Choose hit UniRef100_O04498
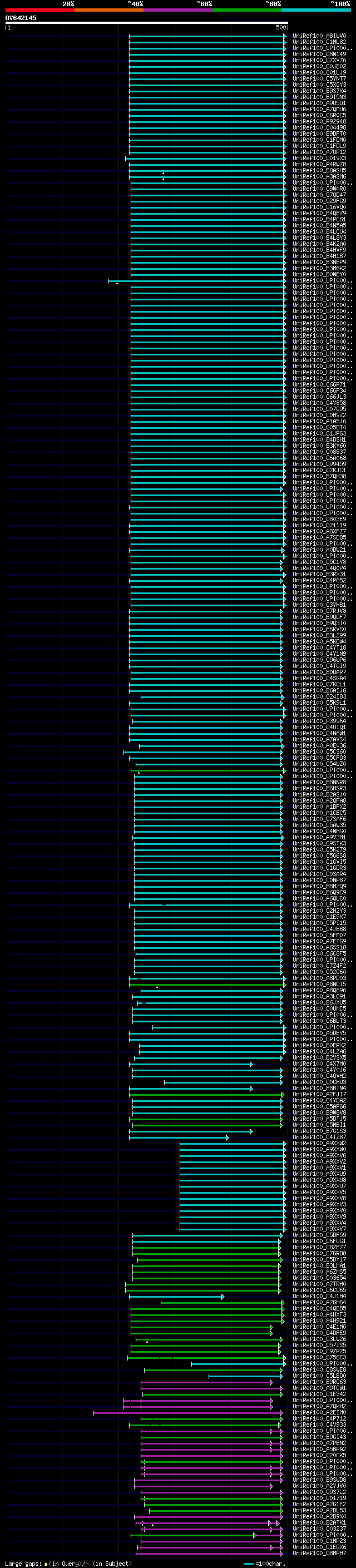The width and height of the screenshot is (356, 1568). click(x=319, y=128)
